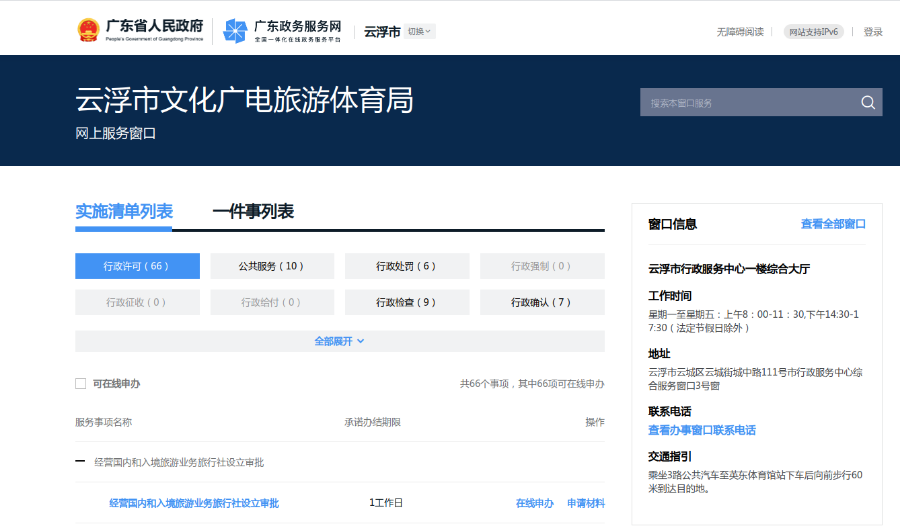Filter by 公共服务 (10) category
The width and height of the screenshot is (900, 526).
click(x=272, y=266)
